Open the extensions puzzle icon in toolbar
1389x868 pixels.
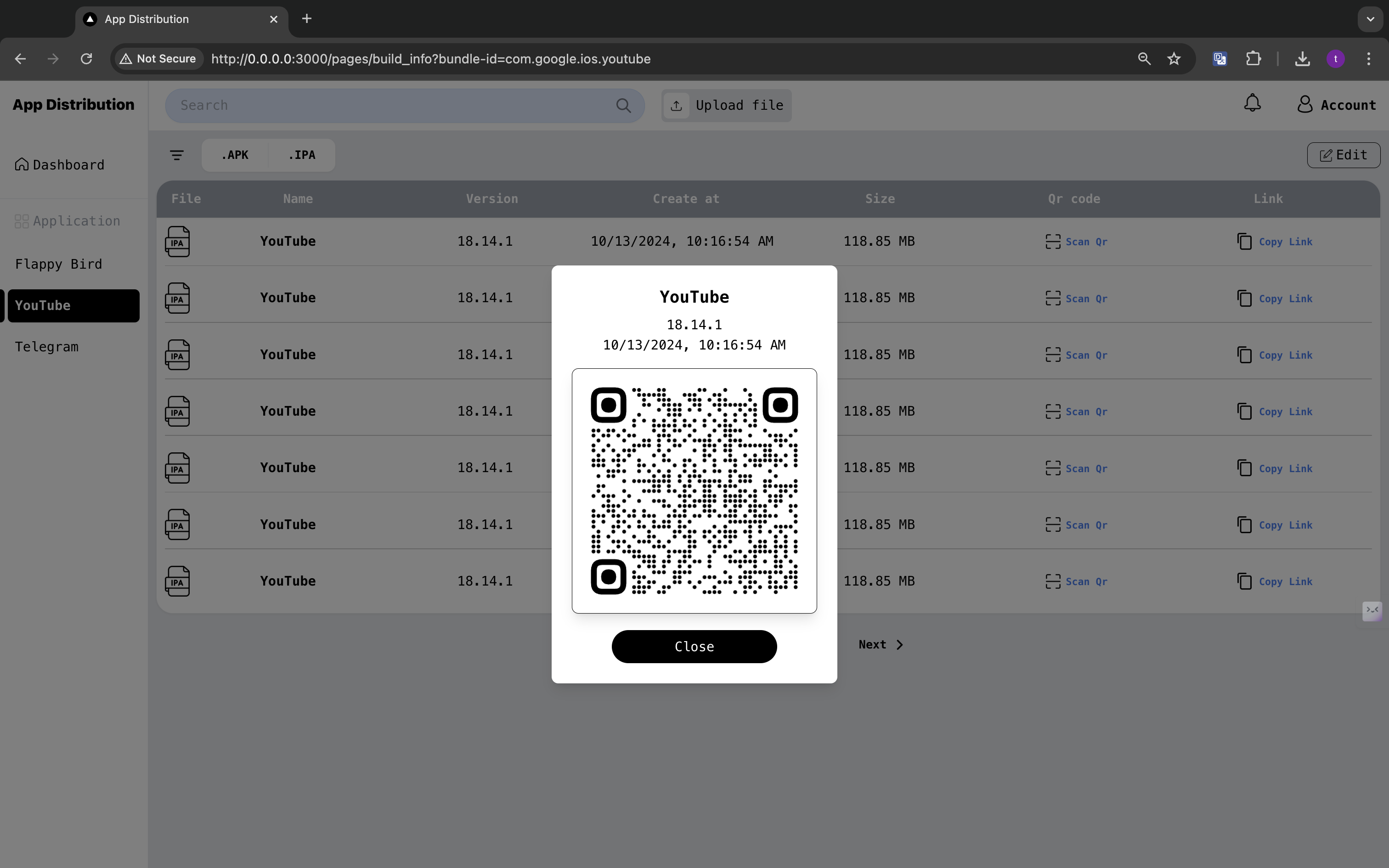coord(1253,59)
